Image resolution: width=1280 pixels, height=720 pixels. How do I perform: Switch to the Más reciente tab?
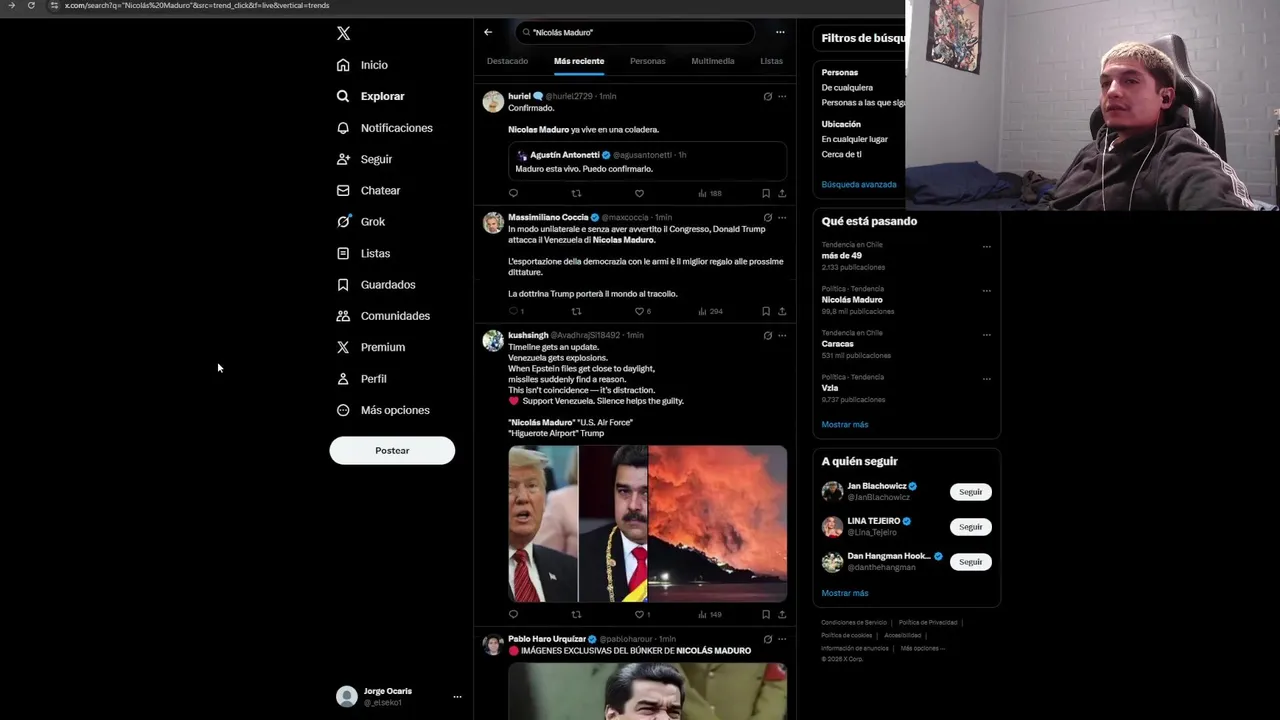tap(579, 61)
